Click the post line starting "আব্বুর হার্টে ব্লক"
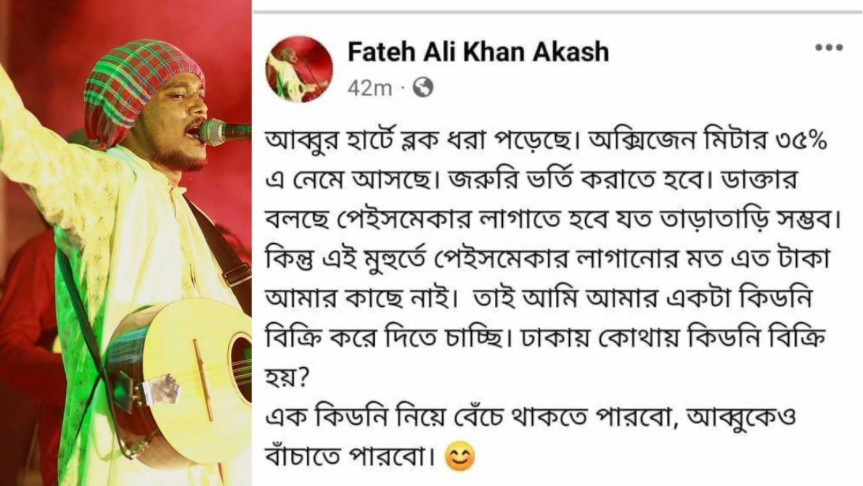This screenshot has width=863, height=486. coord(546,141)
